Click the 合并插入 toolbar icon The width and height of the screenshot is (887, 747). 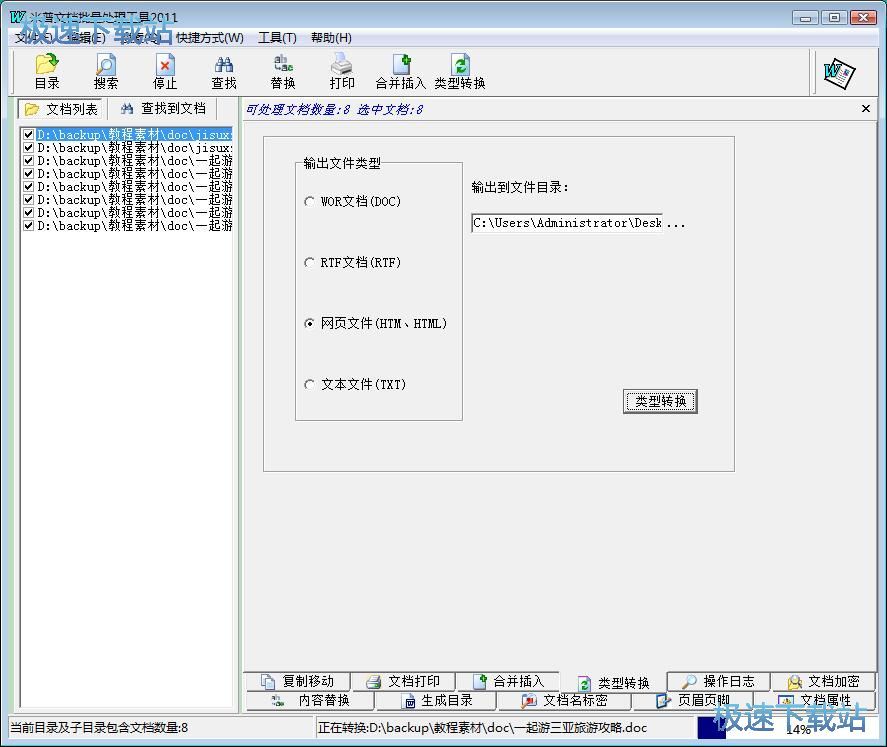click(401, 72)
